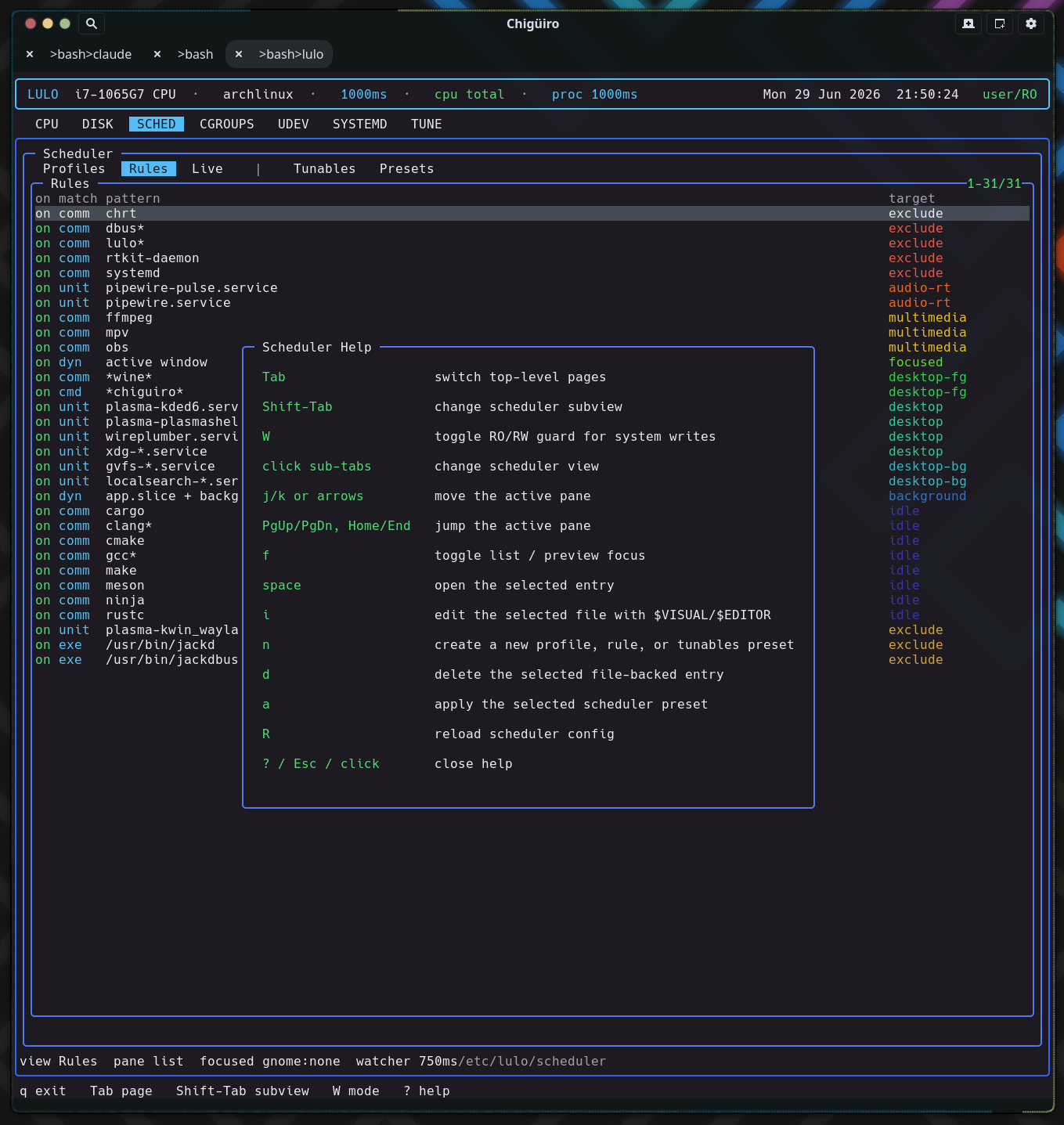Click the focused target value
This screenshot has height=1125, width=1064.
tap(916, 362)
